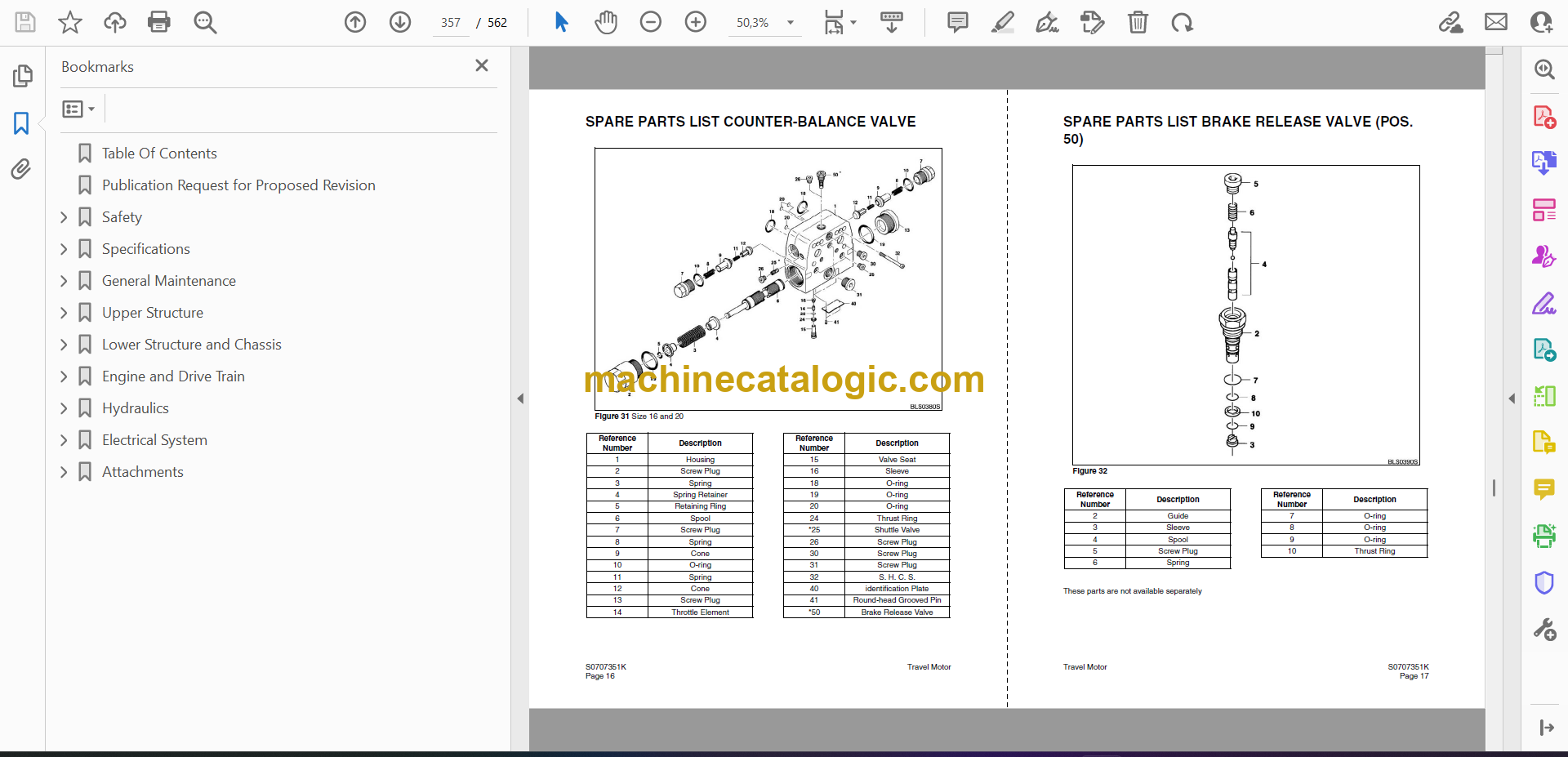Close the Bookmarks panel

pos(482,65)
